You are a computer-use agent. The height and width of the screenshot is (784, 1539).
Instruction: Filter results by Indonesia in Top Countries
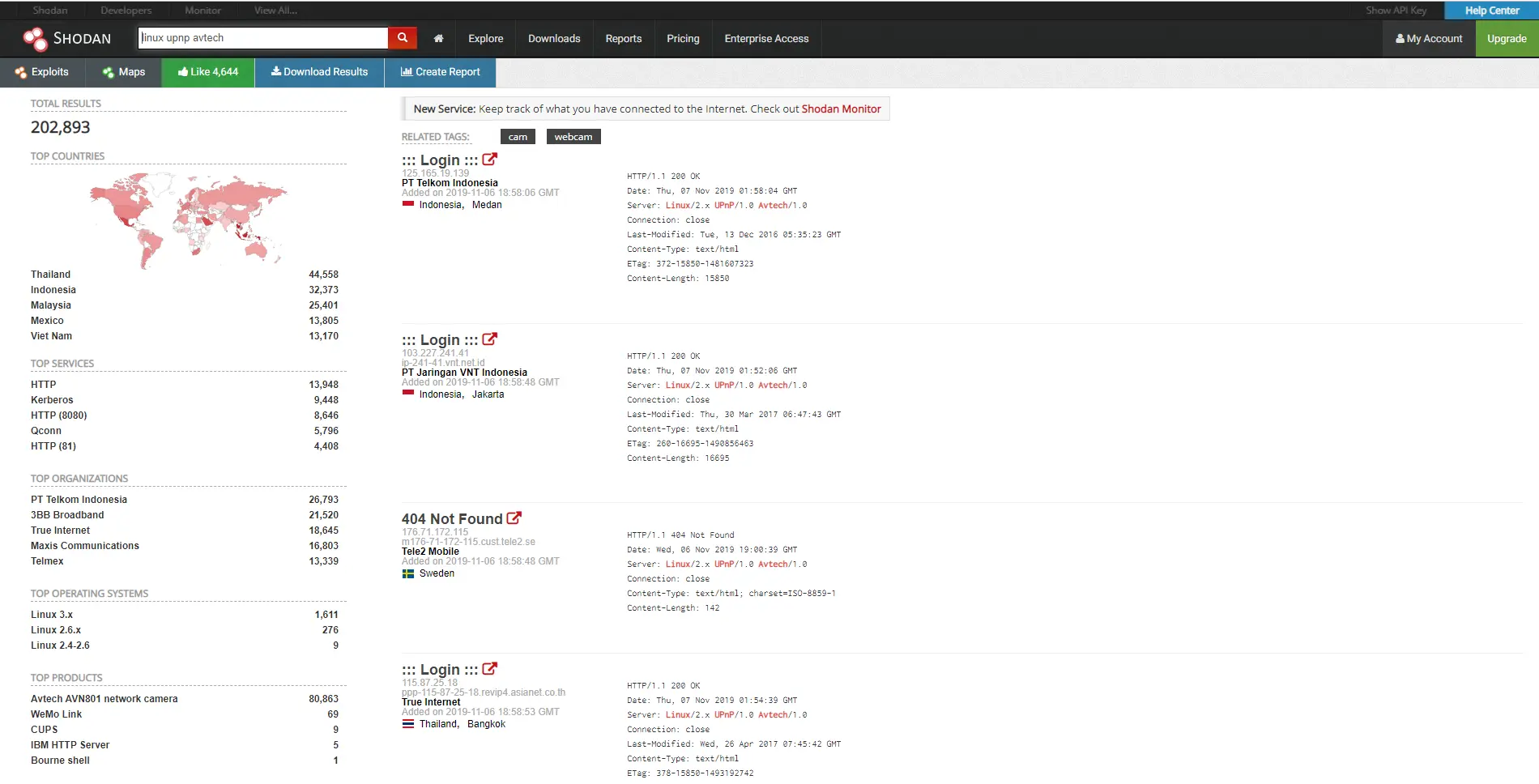pos(53,290)
